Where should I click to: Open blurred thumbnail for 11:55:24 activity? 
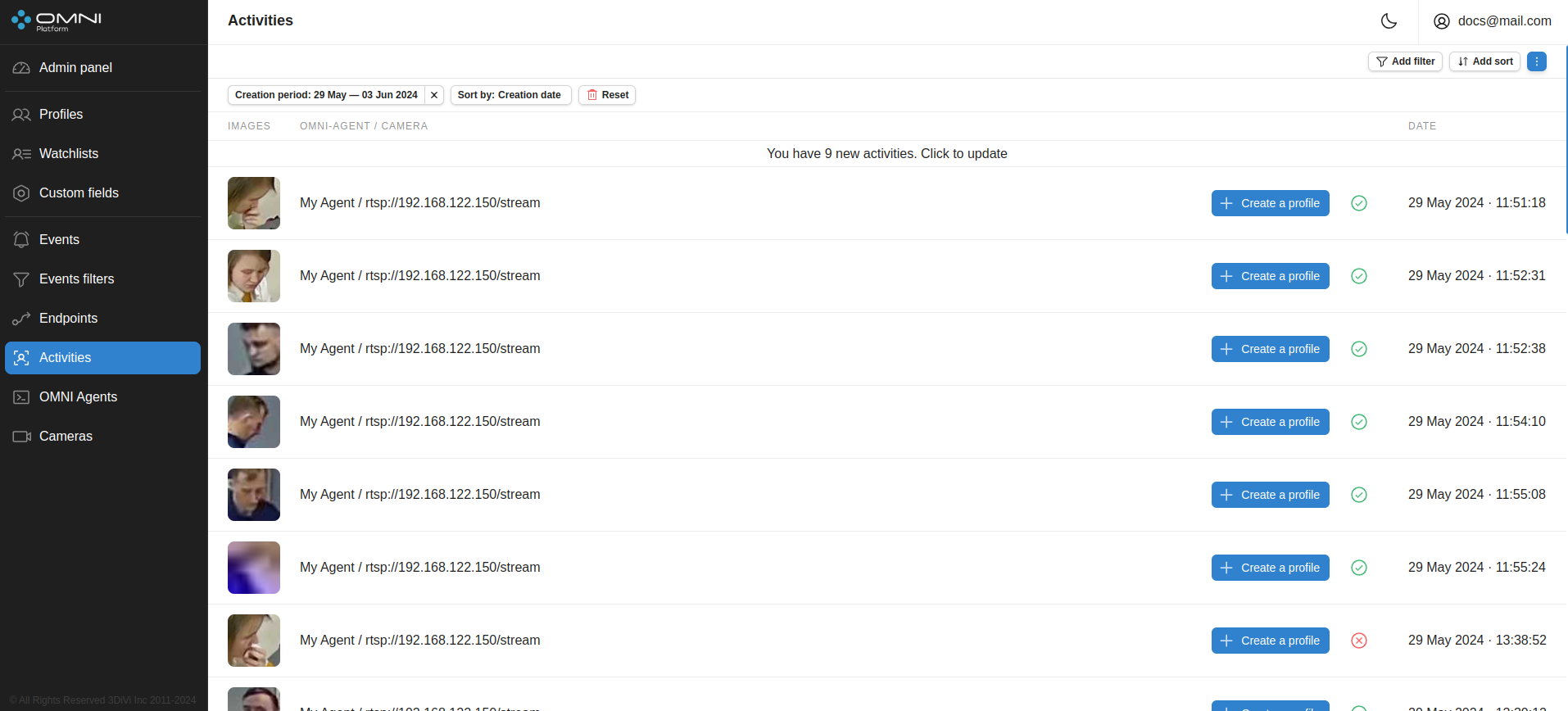click(254, 568)
